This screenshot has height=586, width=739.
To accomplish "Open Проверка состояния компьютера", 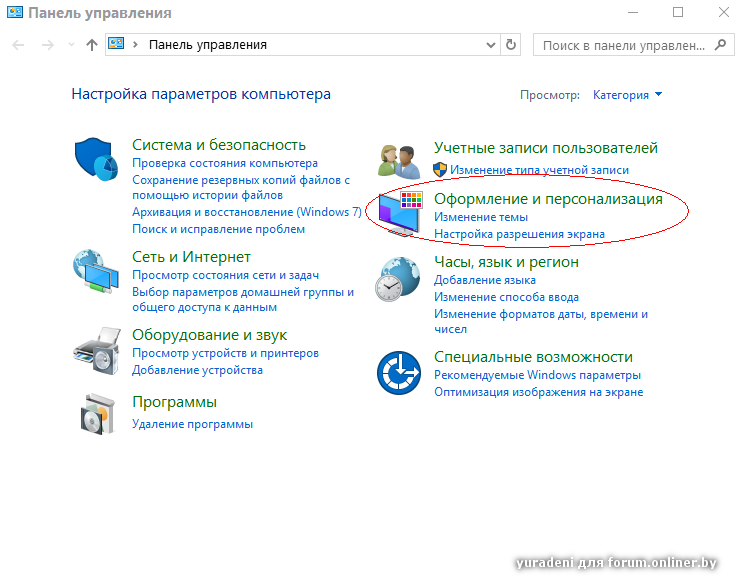I will (x=225, y=163).
